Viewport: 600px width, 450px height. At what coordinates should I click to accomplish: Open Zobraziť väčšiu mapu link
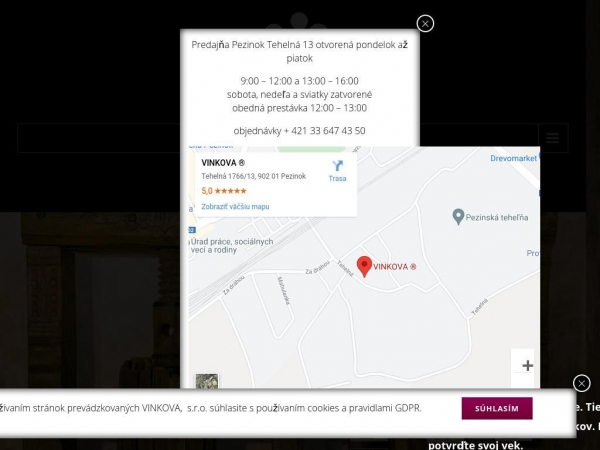[x=235, y=207]
